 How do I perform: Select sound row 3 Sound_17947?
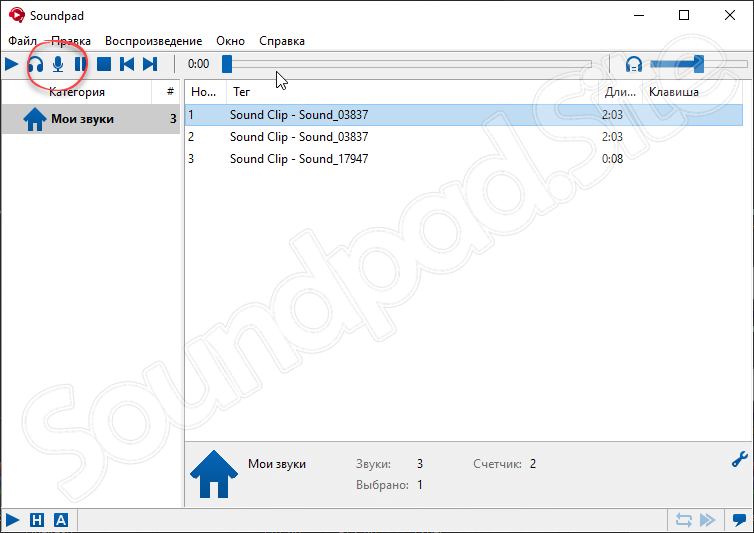click(x=464, y=159)
